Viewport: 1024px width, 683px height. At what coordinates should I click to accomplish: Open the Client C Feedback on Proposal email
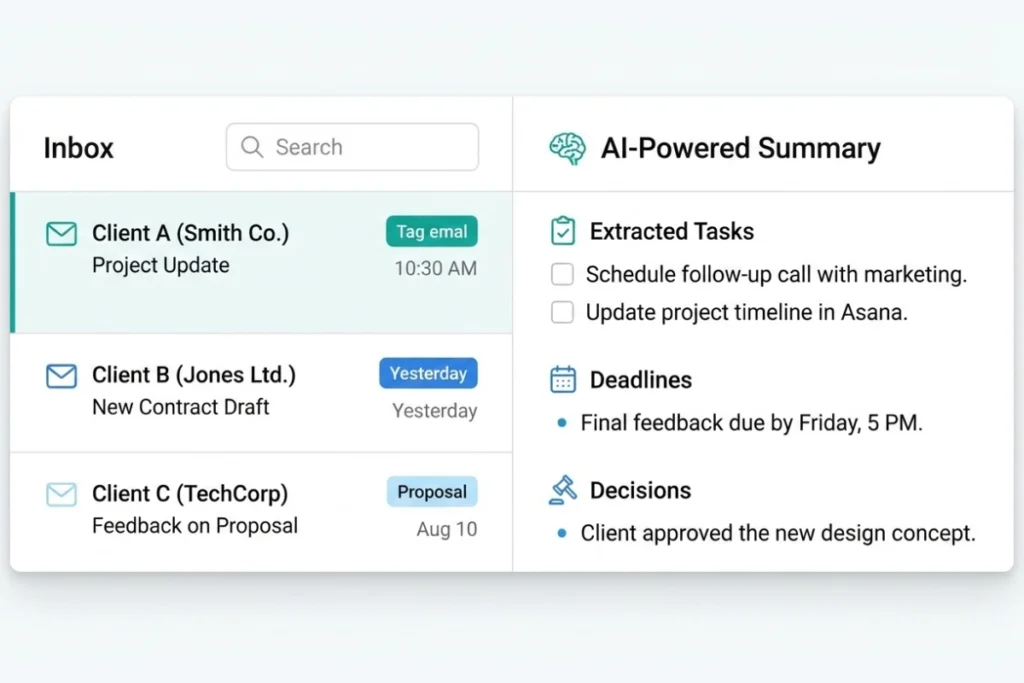coord(193,510)
